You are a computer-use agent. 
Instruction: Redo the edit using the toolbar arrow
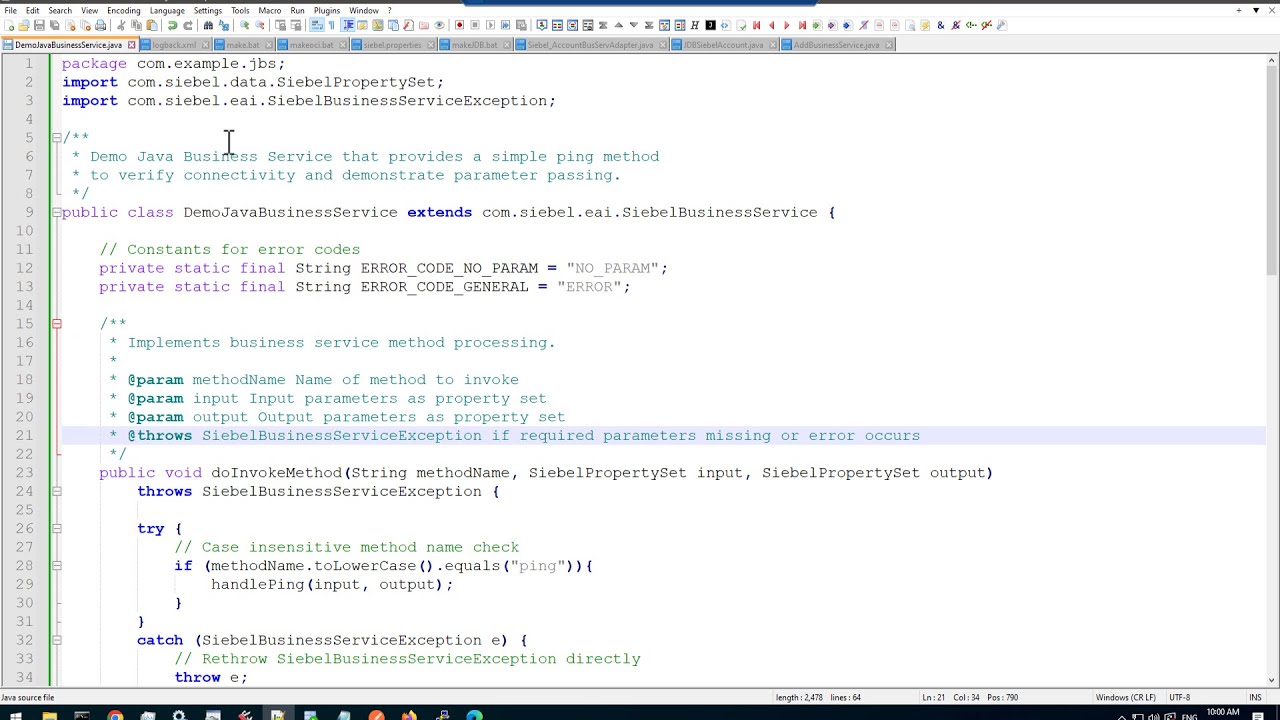click(187, 25)
